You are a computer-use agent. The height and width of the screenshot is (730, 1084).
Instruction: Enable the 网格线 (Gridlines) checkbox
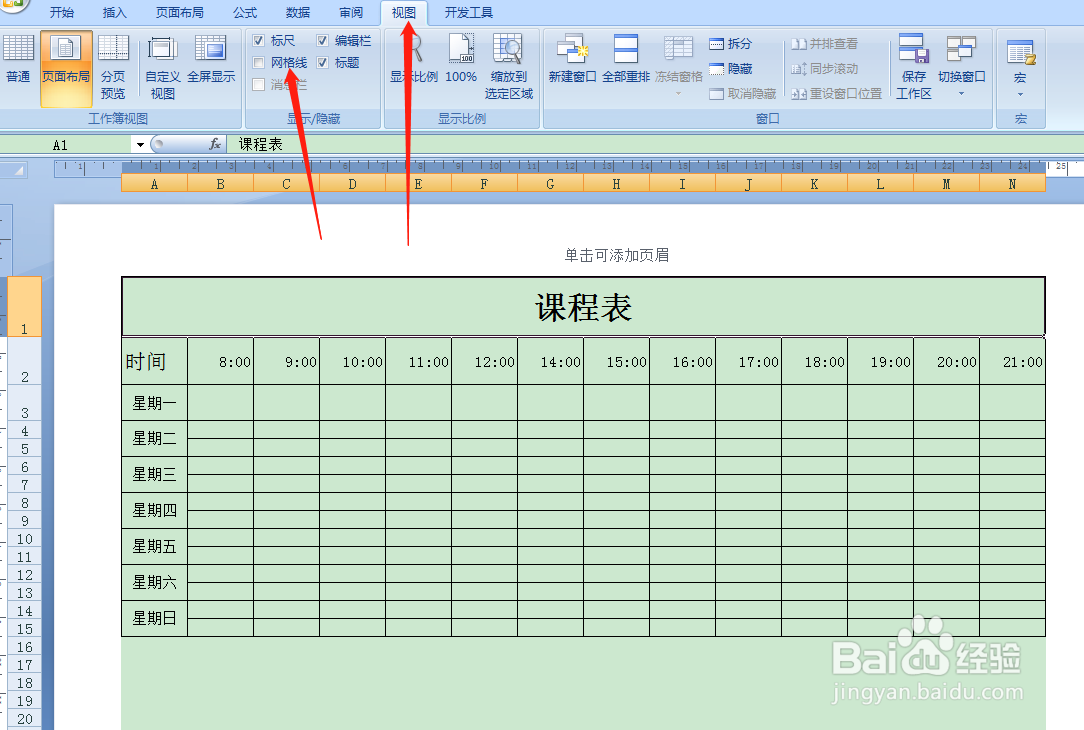pos(260,61)
